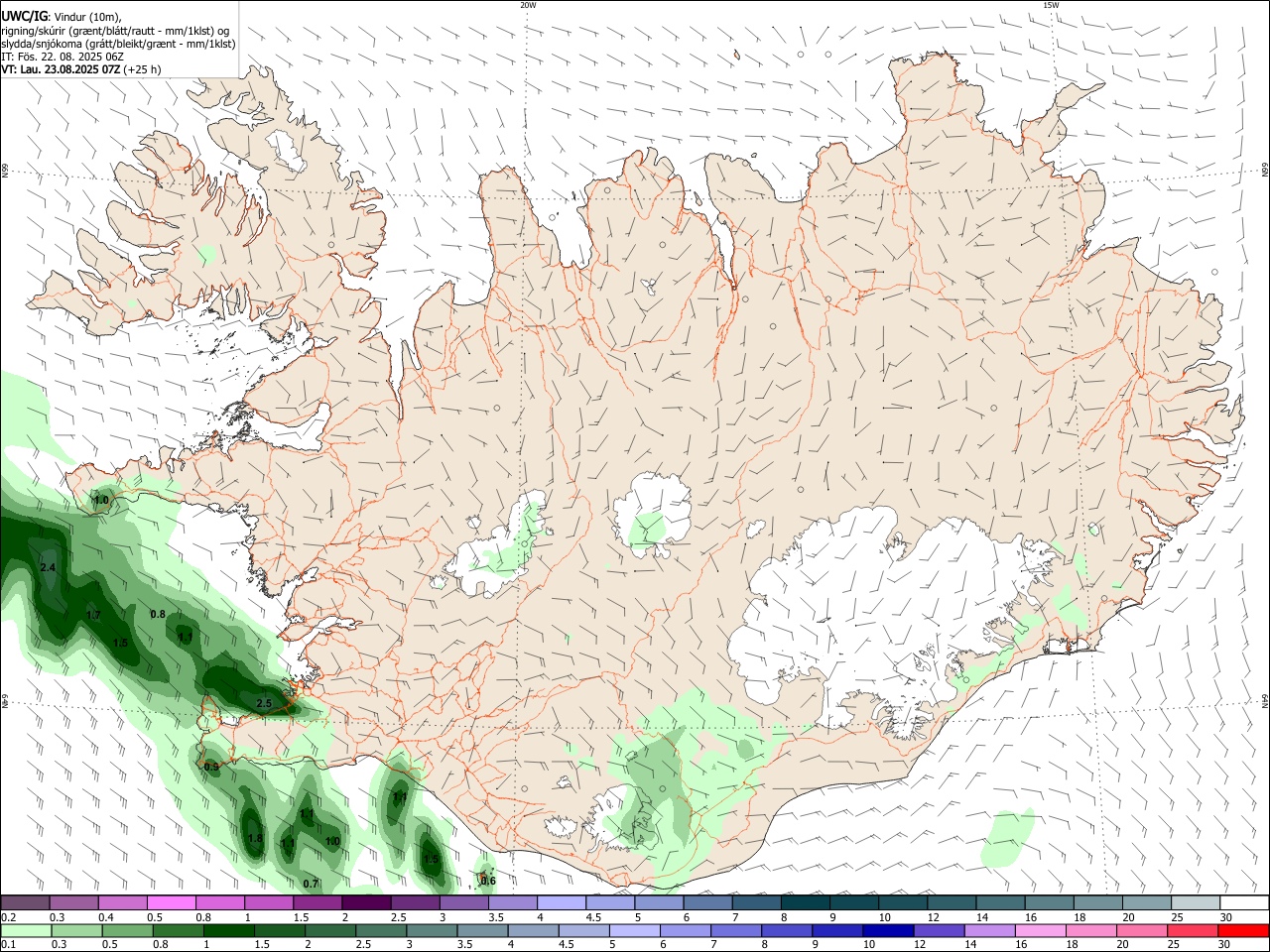This screenshot has height=952, width=1270.
Task: Click the 'slydda/snjókoma (grátt/bleikt/grænt' legend line
Action: [x=118, y=44]
